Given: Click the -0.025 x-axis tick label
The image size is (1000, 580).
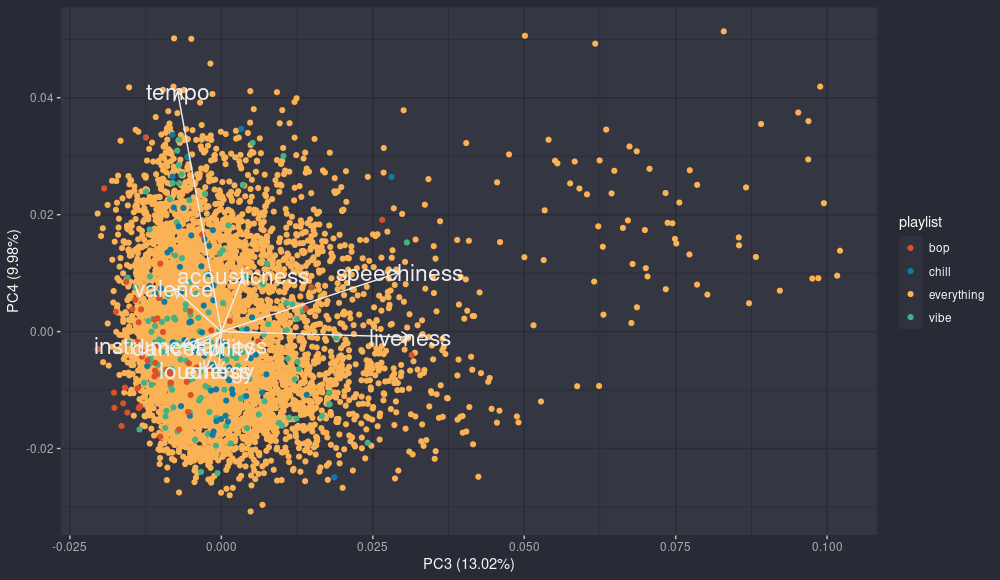Looking at the screenshot, I should pos(68,547).
